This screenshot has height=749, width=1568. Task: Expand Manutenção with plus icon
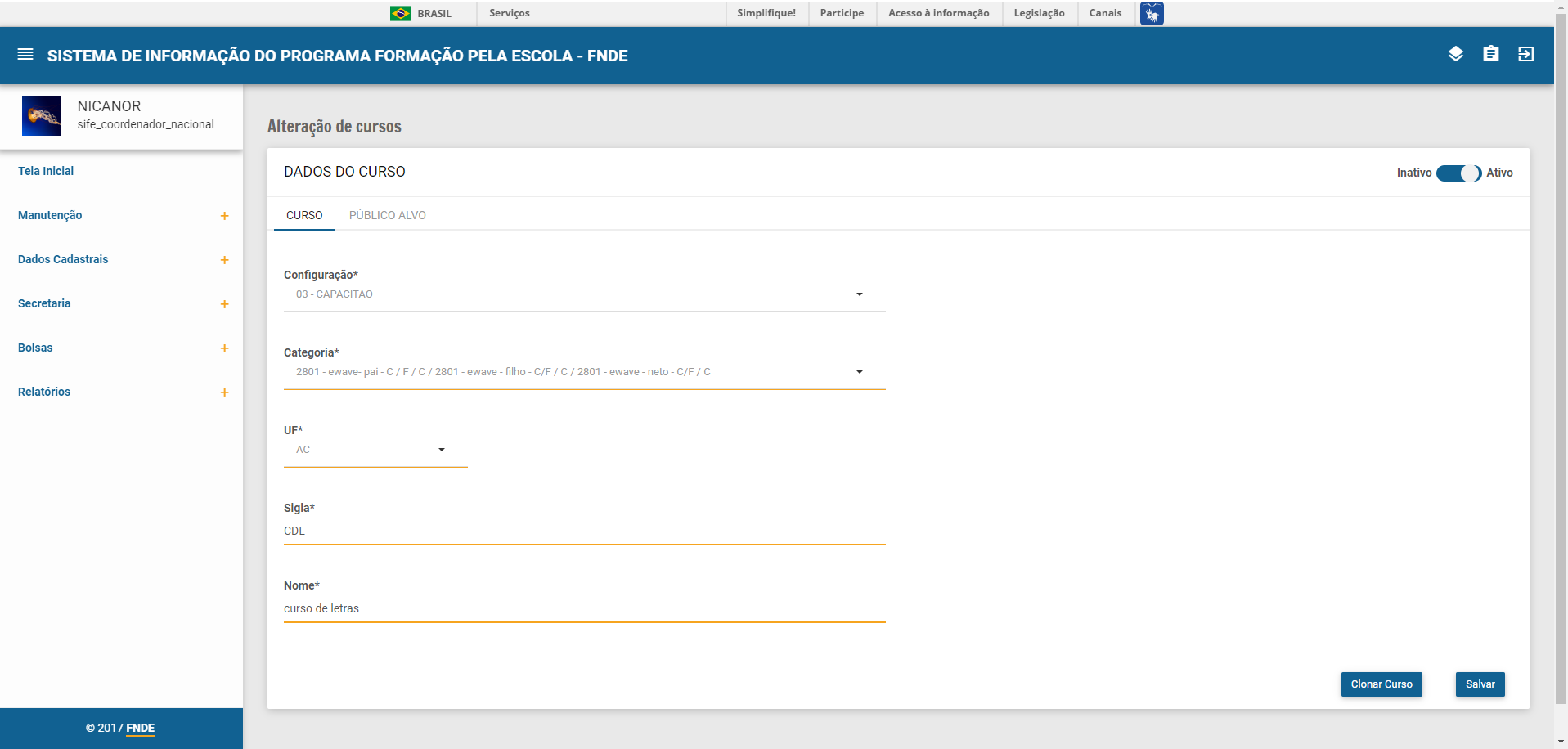[x=224, y=216]
